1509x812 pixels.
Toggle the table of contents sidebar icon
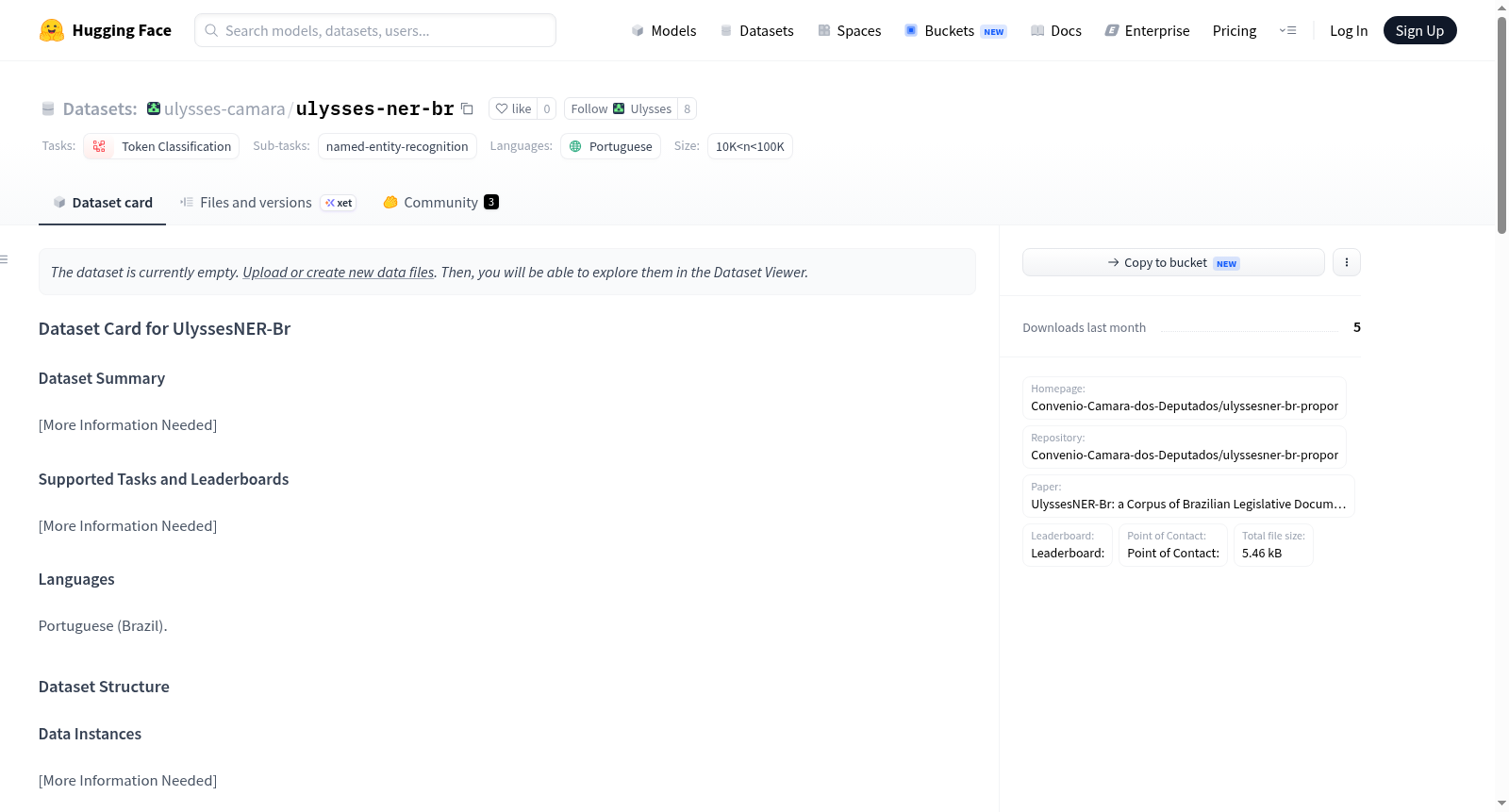[x=4, y=259]
